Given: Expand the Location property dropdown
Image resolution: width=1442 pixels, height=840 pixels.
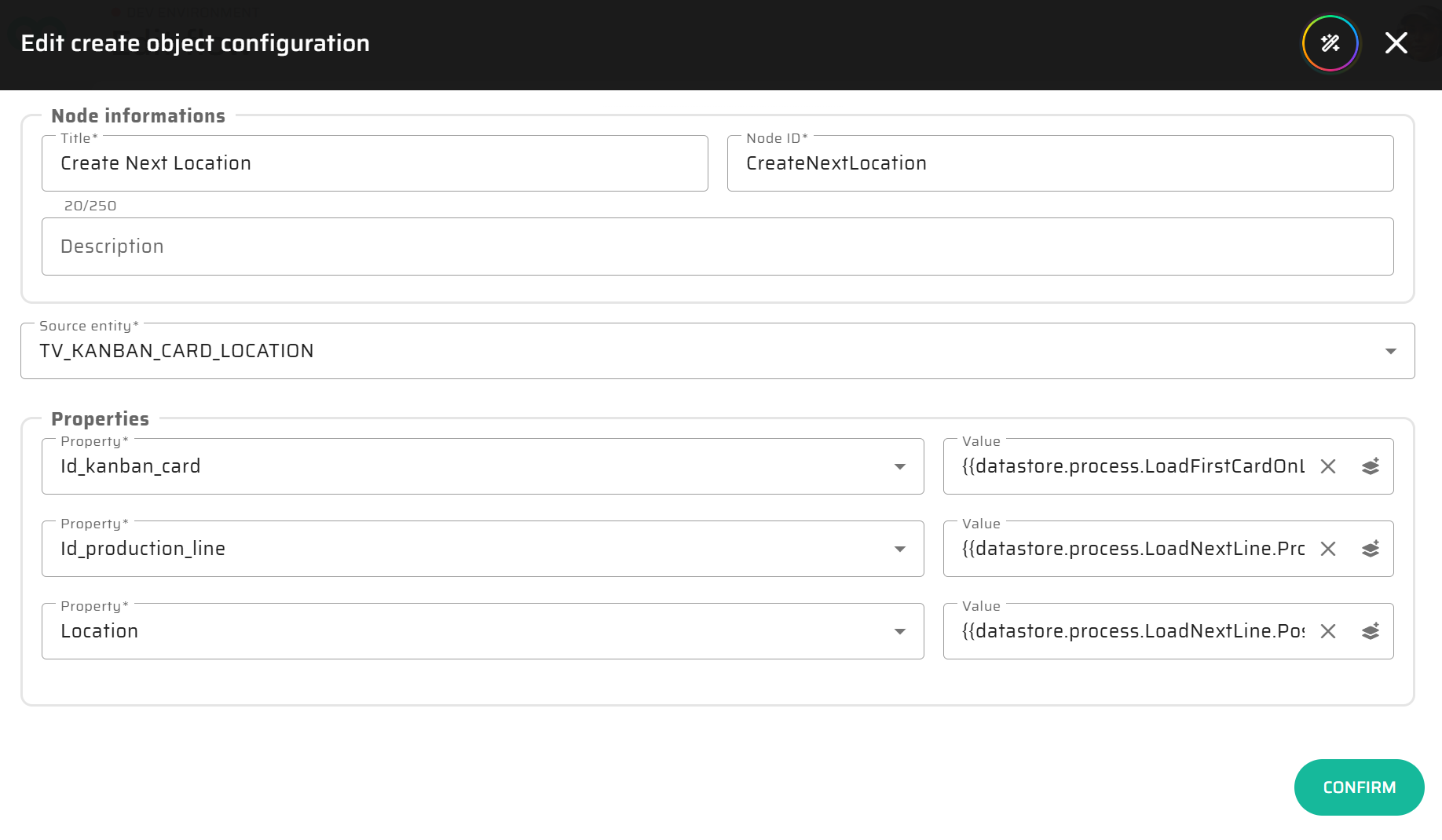Looking at the screenshot, I should tap(900, 631).
